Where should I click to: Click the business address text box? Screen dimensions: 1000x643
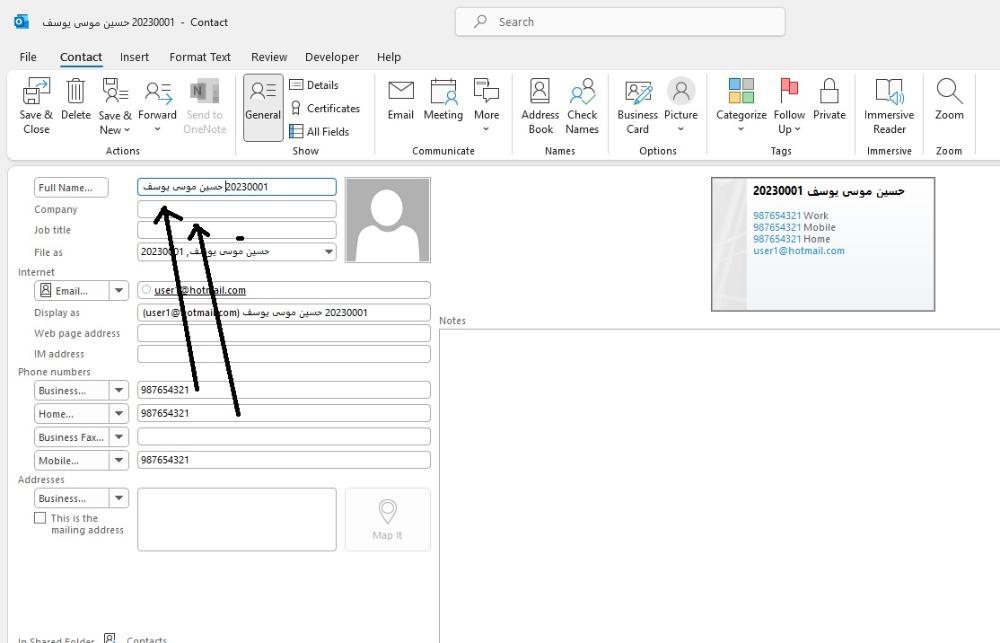point(237,519)
